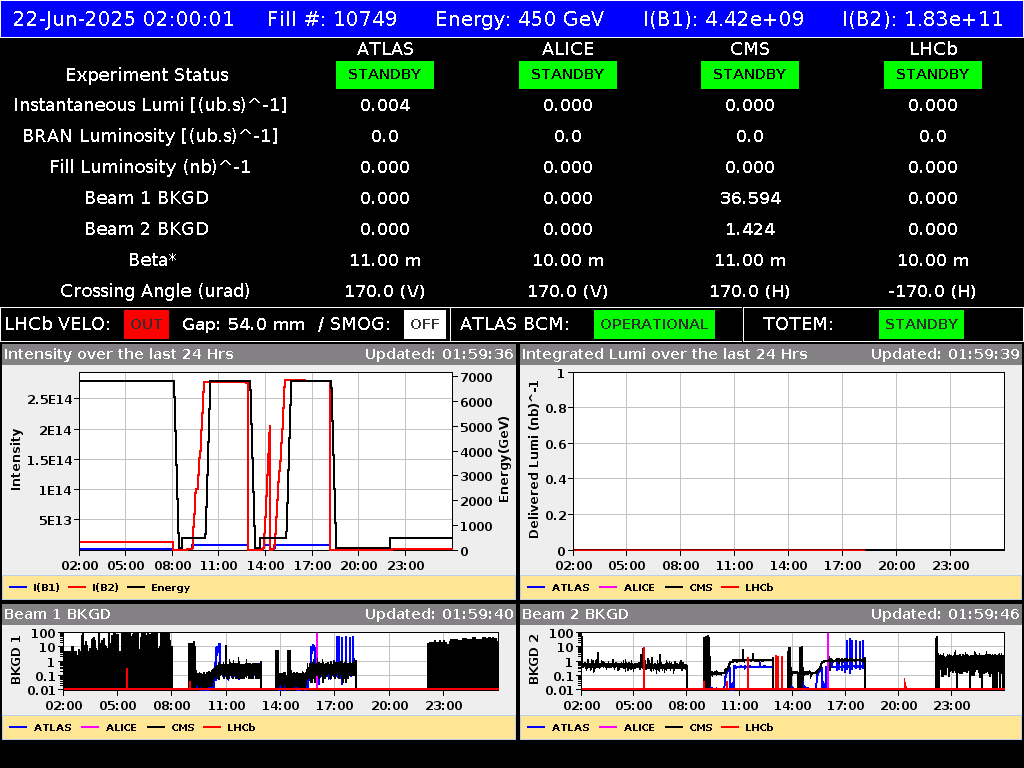Screen dimensions: 1024x768
Task: Click the I(B1) legend entry in intensity plot
Action: point(35,588)
